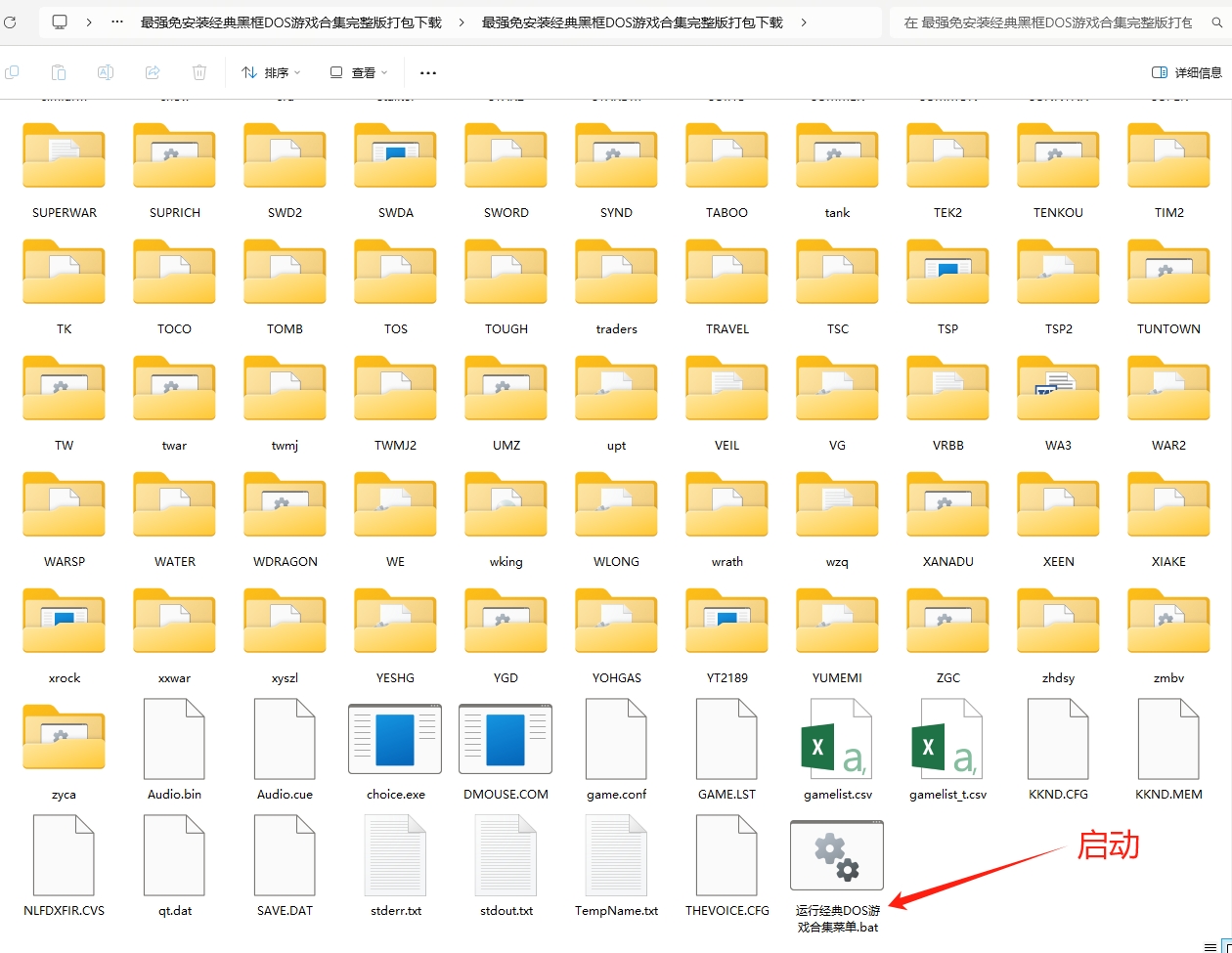Open the 查看 view dropdown

pyautogui.click(x=359, y=72)
